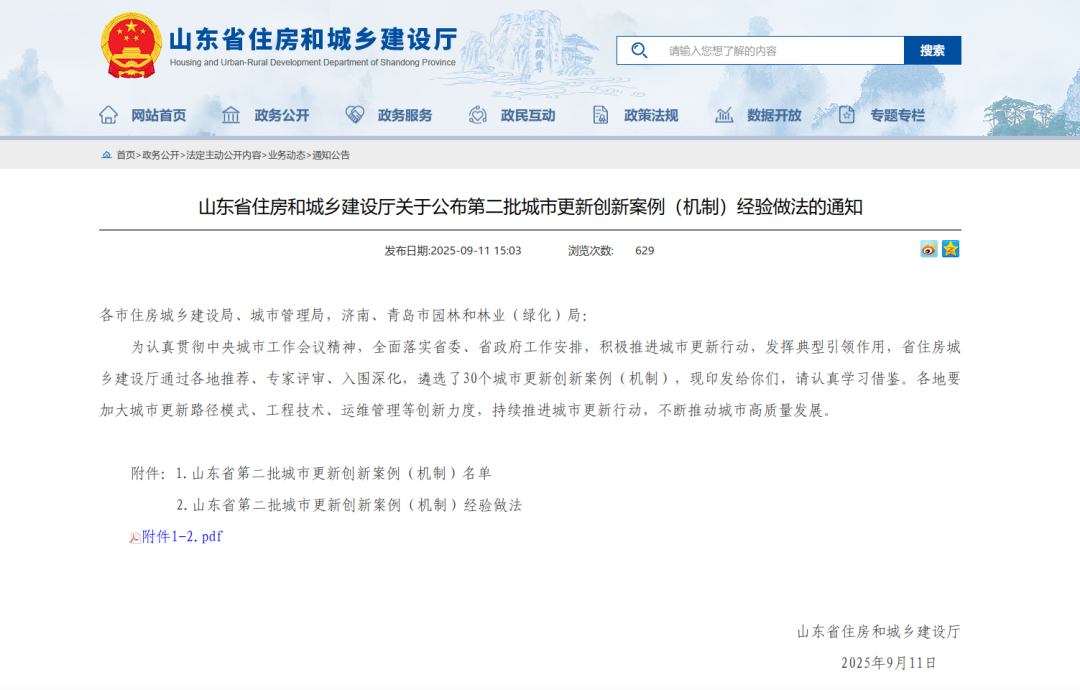Click the handshake icon beside 政务服务
The image size is (1080, 690).
click(355, 115)
